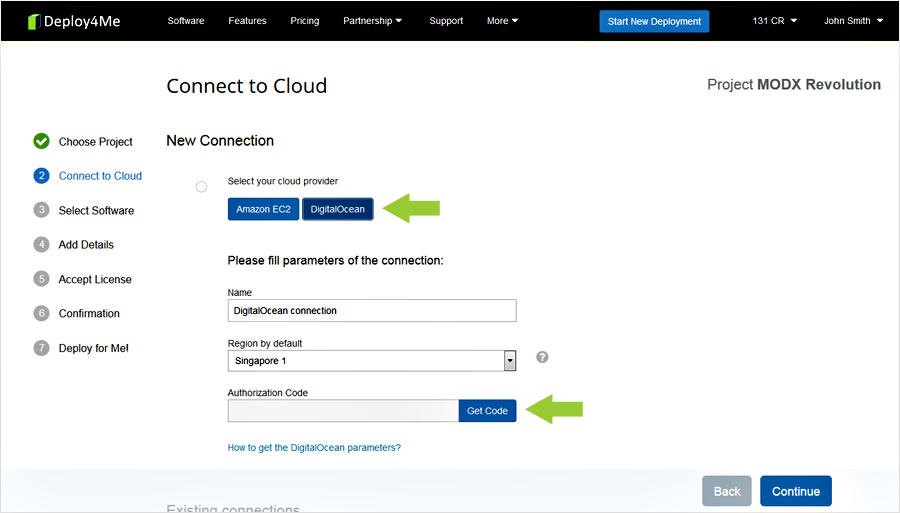Click the connection Name input field
Viewport: 900px width, 513px height.
[x=372, y=311]
